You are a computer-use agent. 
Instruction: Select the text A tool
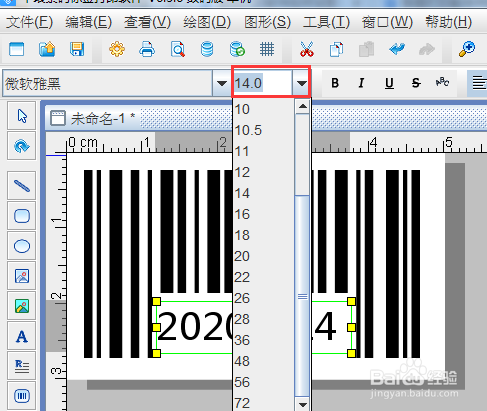[x=22, y=336]
